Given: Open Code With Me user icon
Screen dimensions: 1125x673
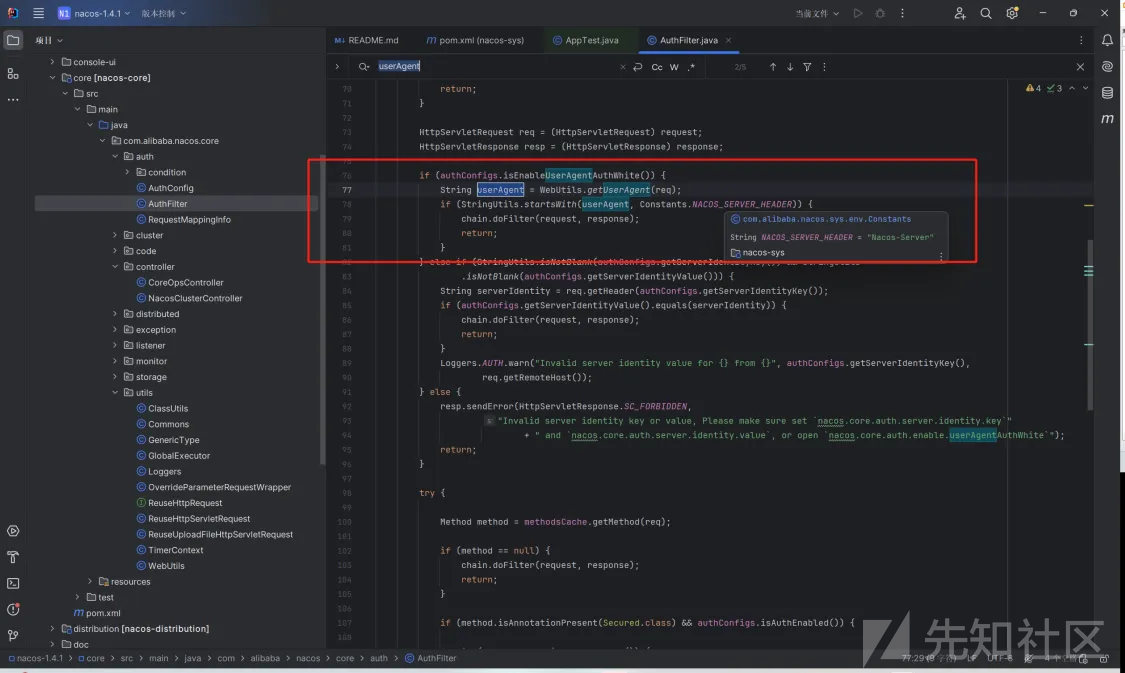Looking at the screenshot, I should [960, 13].
